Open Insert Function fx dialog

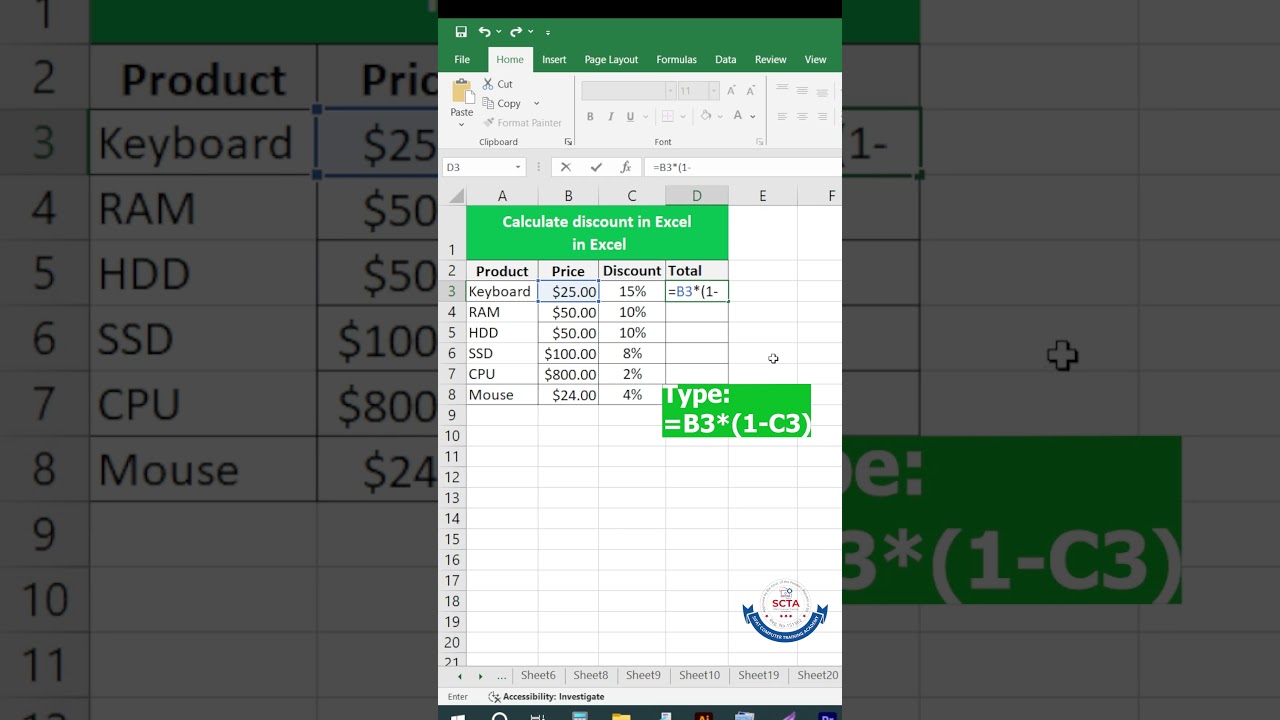point(626,167)
